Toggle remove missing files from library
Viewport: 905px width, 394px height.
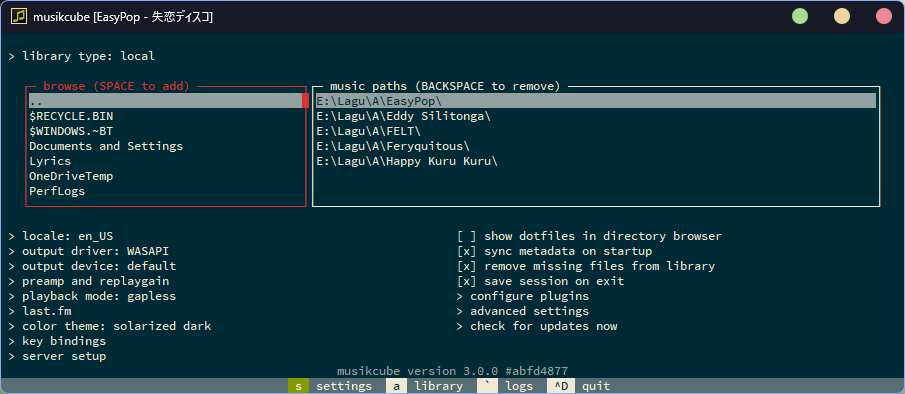click(x=586, y=266)
